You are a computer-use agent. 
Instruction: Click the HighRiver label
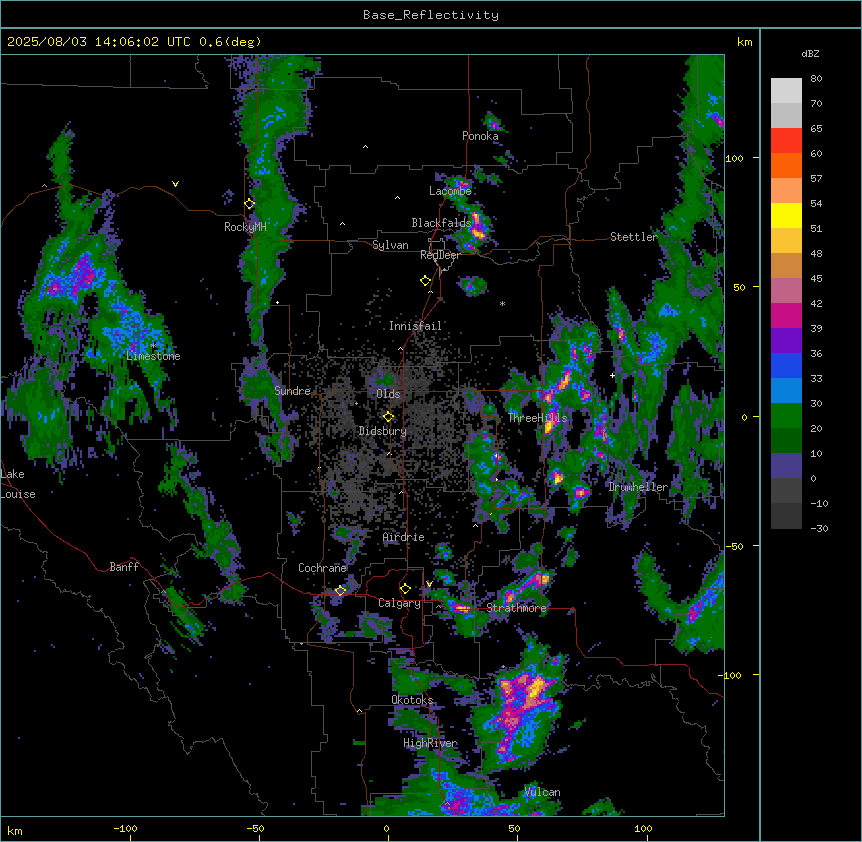tap(430, 743)
